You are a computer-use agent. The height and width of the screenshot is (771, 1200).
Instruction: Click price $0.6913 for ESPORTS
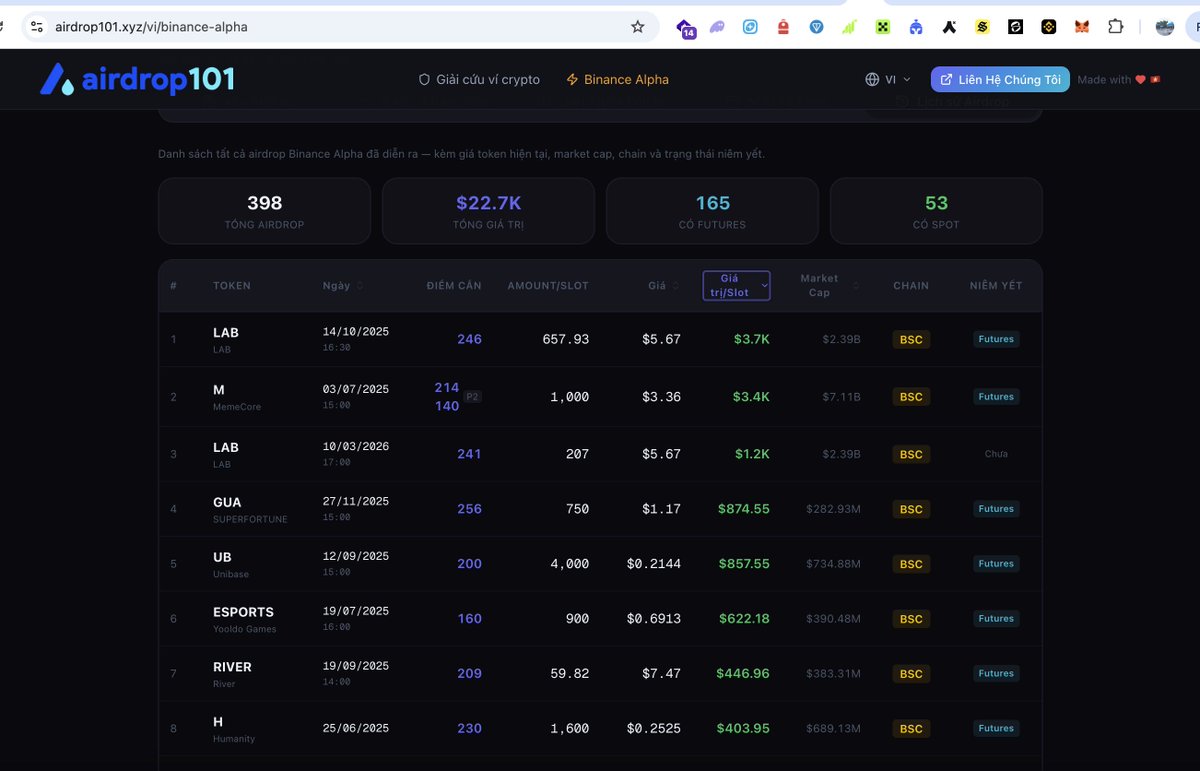654,619
